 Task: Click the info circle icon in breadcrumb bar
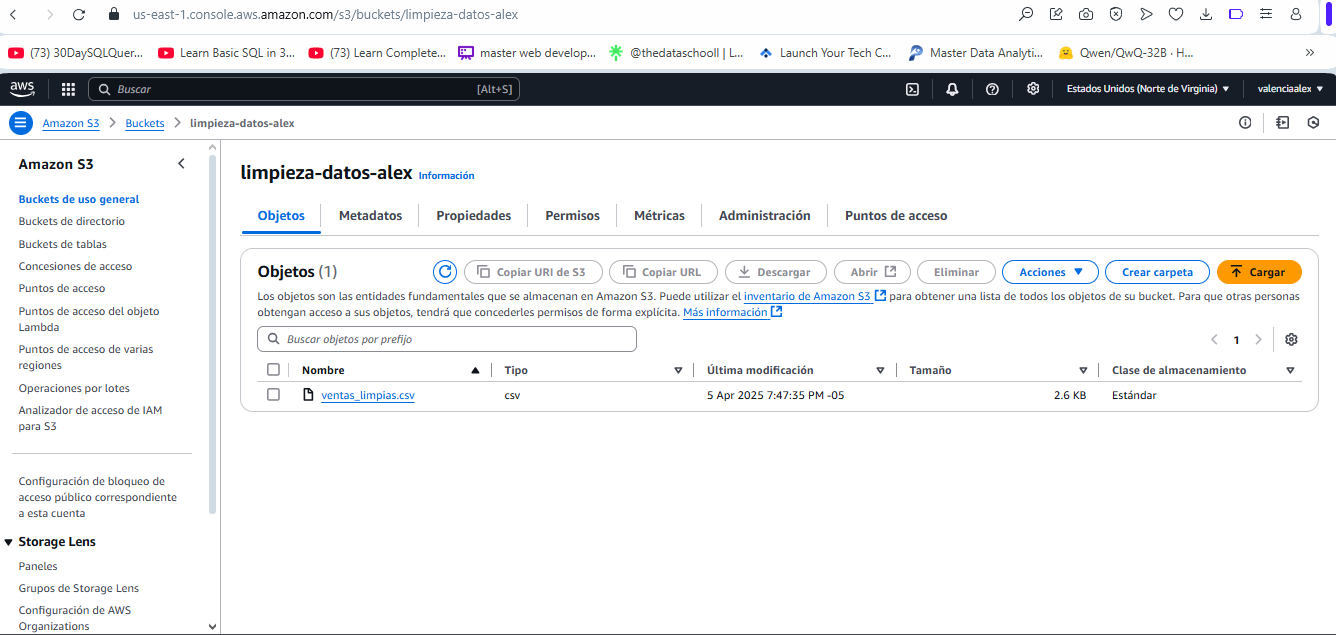pyautogui.click(x=1245, y=123)
